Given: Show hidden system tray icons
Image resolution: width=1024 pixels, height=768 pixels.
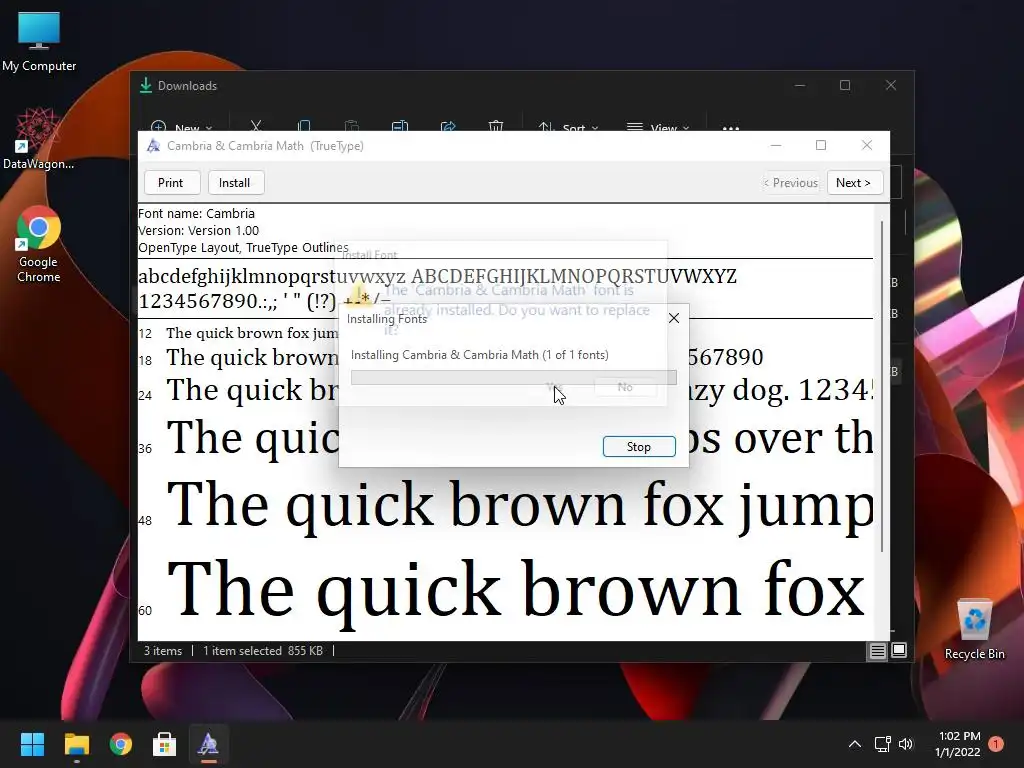Looking at the screenshot, I should pyautogui.click(x=854, y=744).
